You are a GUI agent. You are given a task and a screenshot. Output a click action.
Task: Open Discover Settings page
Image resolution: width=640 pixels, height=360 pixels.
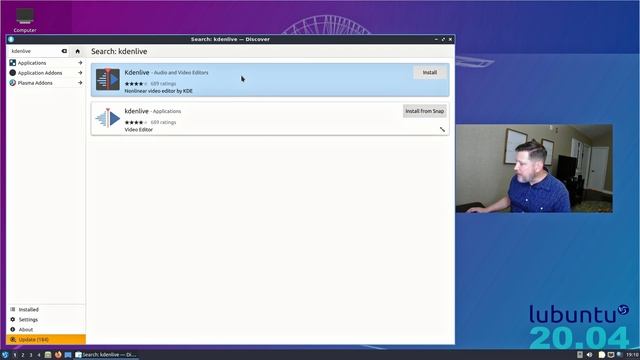[x=46, y=320]
